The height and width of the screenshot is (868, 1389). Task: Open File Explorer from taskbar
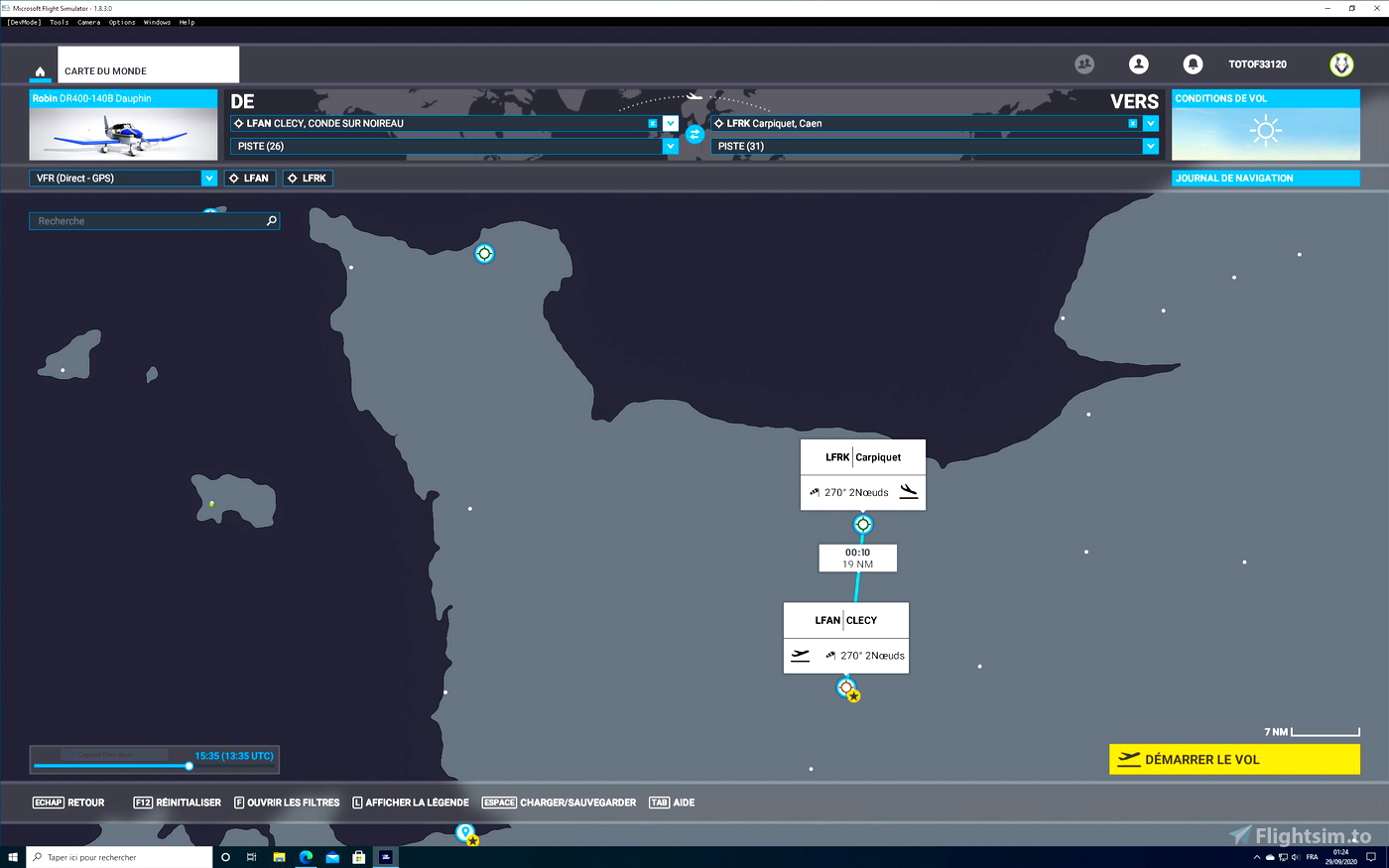[x=279, y=857]
